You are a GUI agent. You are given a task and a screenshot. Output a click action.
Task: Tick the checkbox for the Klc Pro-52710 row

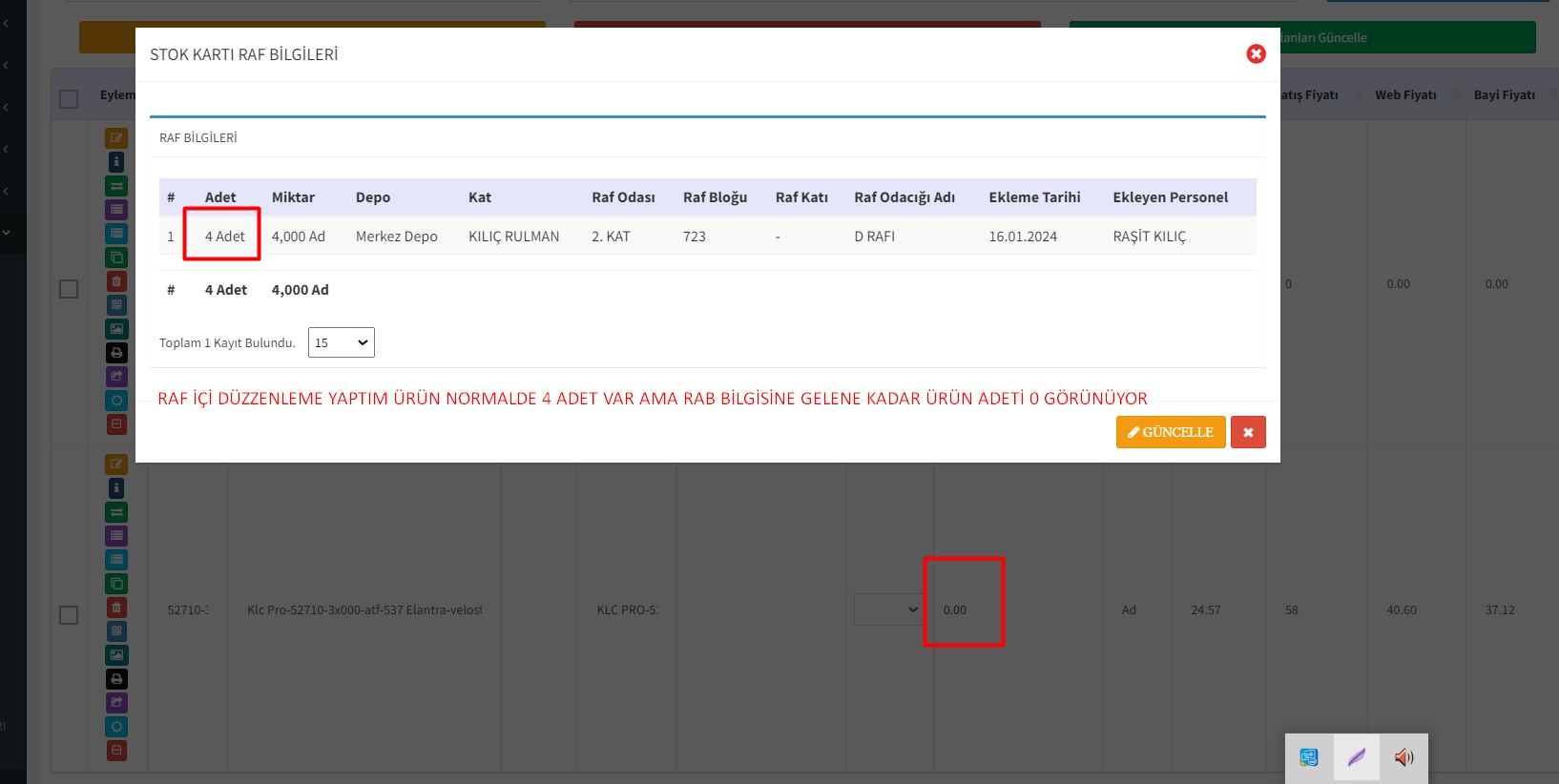click(69, 615)
